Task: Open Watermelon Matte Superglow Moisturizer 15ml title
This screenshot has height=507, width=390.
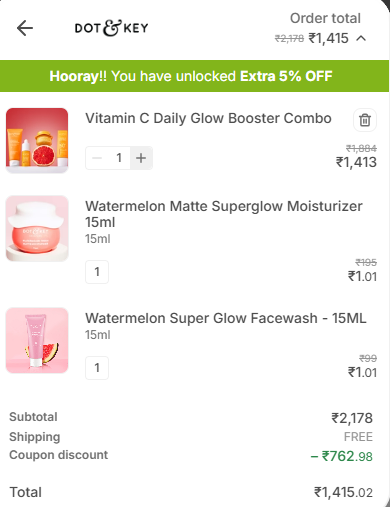Action: (224, 214)
